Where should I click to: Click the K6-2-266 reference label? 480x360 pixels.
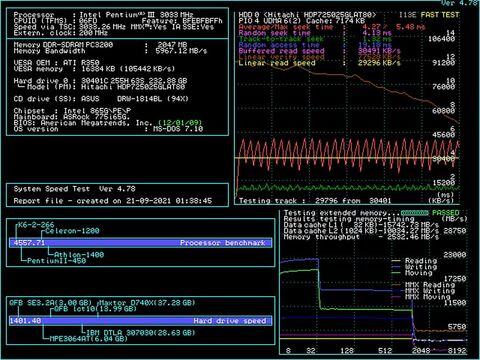tap(36, 225)
